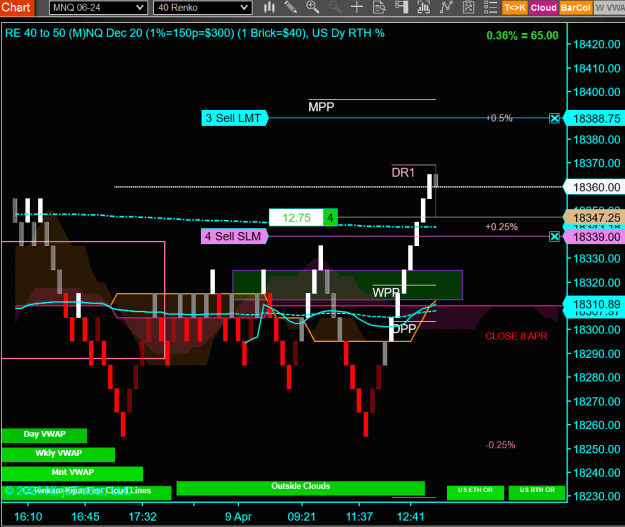The image size is (625, 527).
Task: Click the Wkly VWAP button
Action: click(58, 454)
